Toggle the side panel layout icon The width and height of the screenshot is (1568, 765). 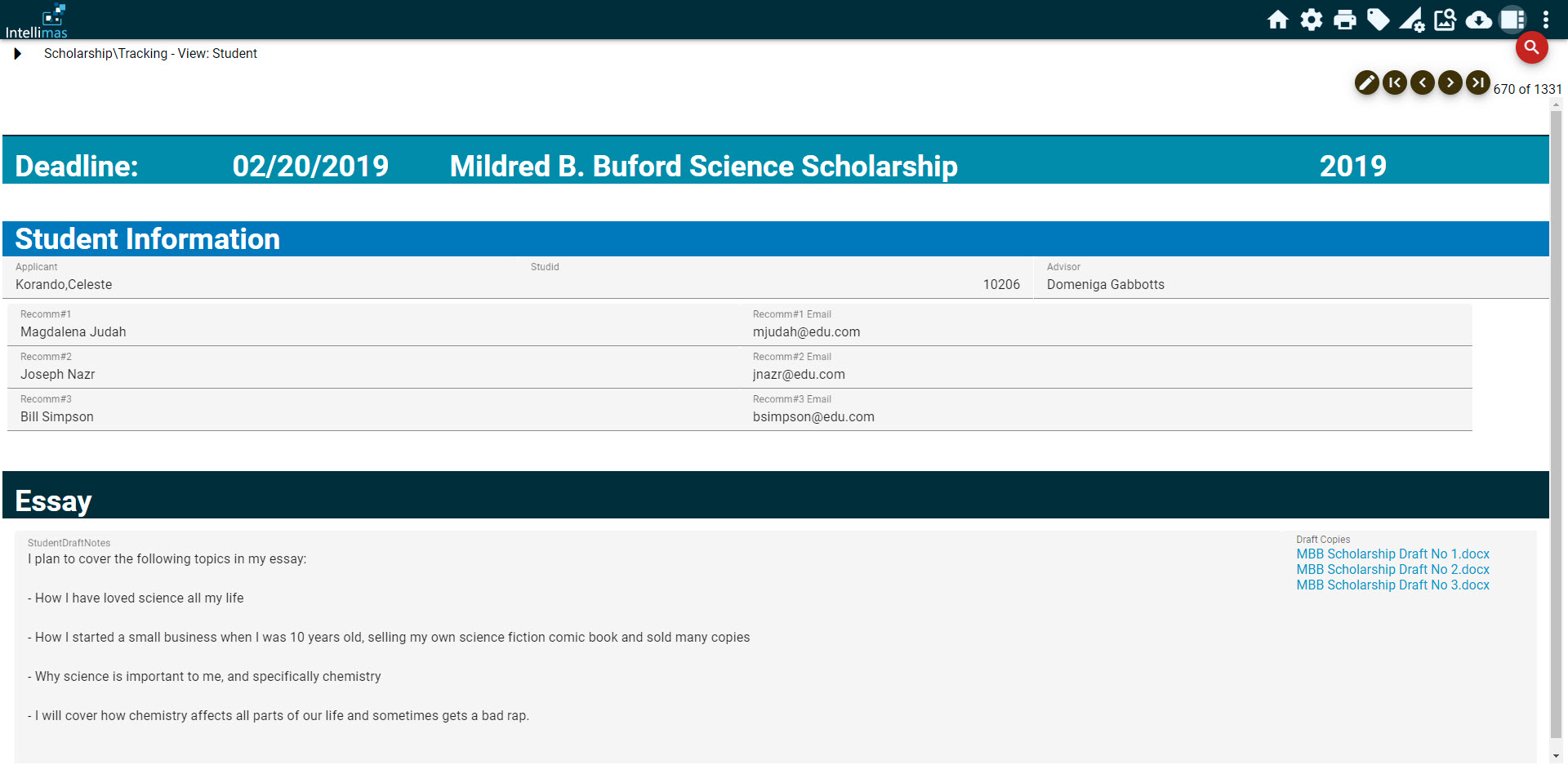[x=1512, y=20]
